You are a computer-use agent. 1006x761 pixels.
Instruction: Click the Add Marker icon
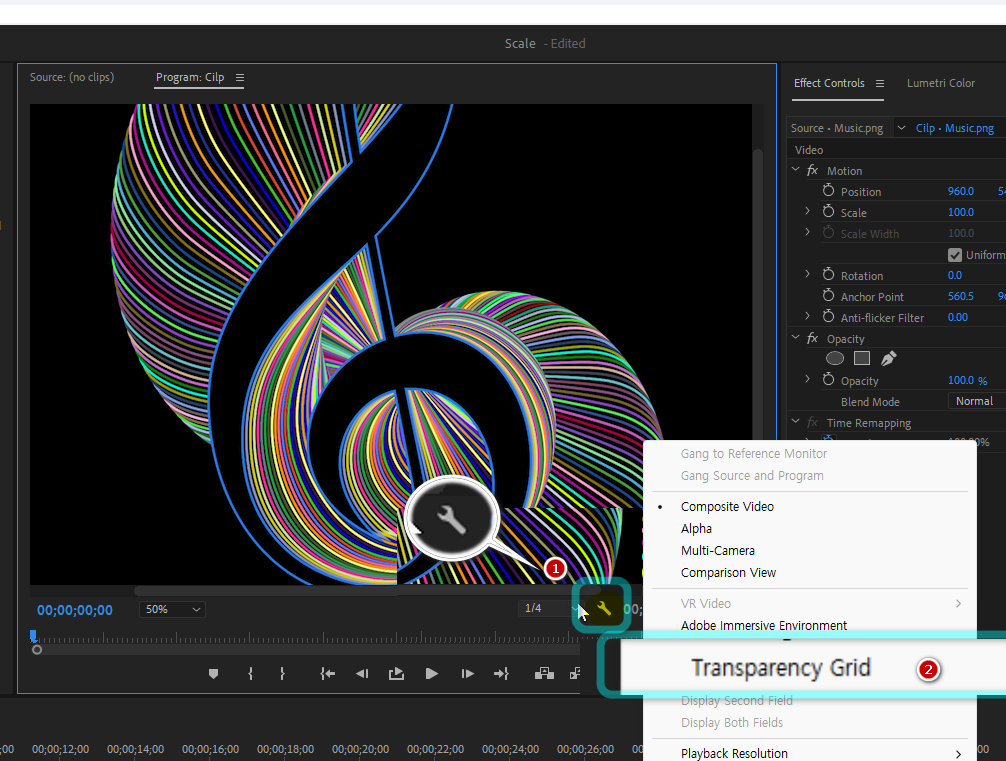[213, 674]
